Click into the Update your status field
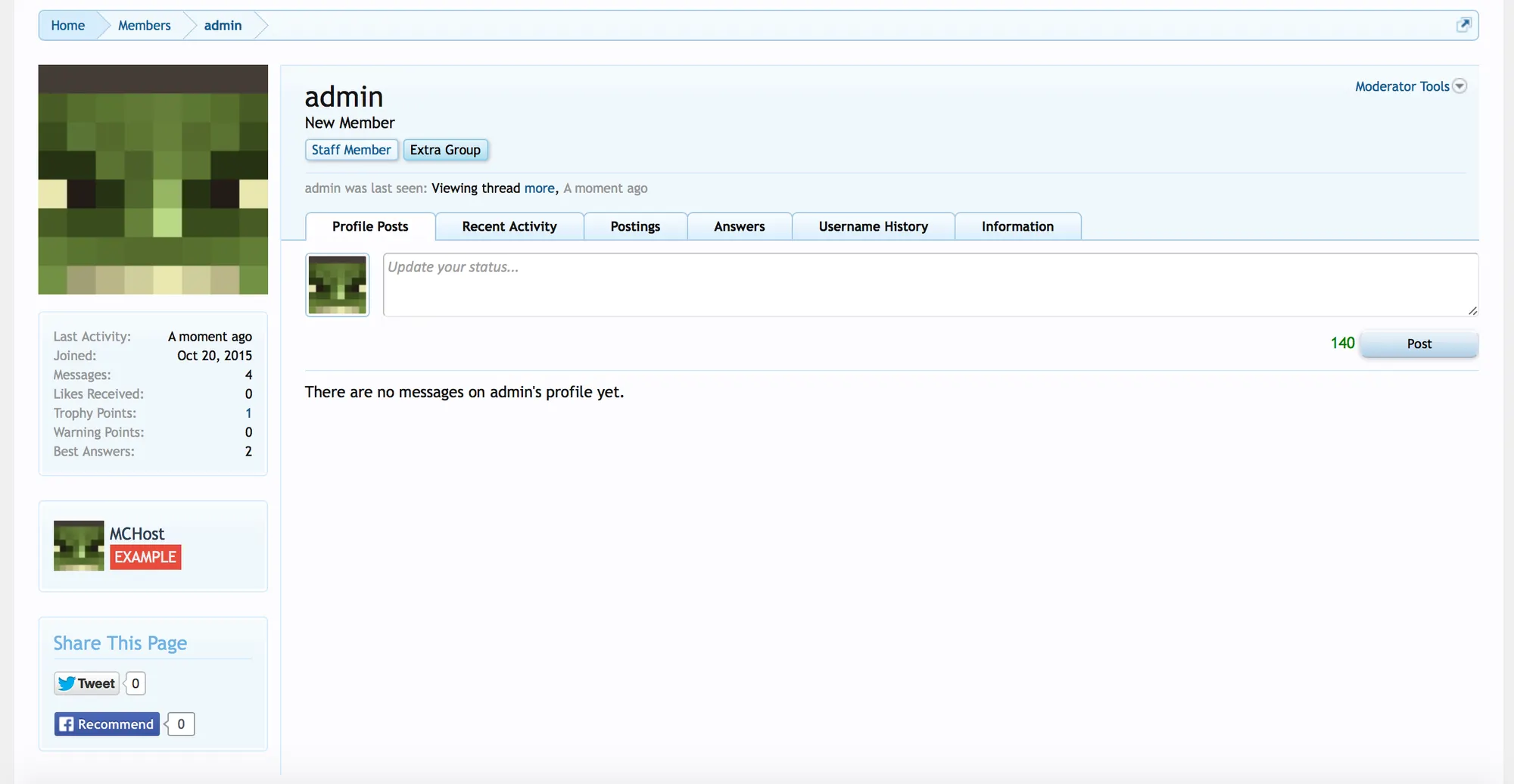 (x=930, y=285)
